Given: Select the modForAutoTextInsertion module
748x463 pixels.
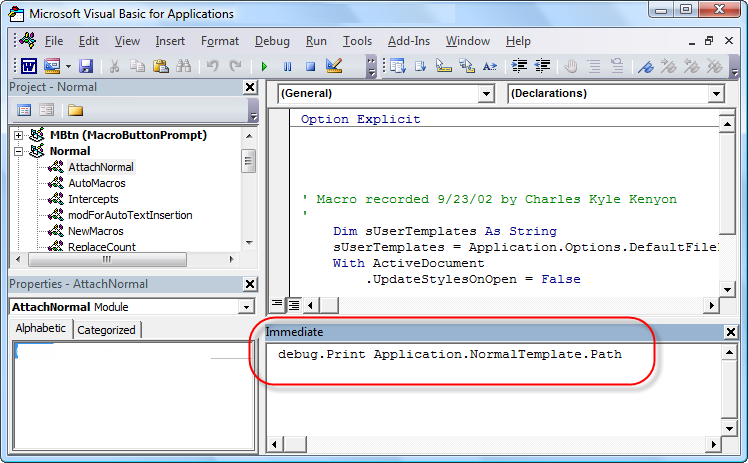Looking at the screenshot, I should [x=130, y=215].
